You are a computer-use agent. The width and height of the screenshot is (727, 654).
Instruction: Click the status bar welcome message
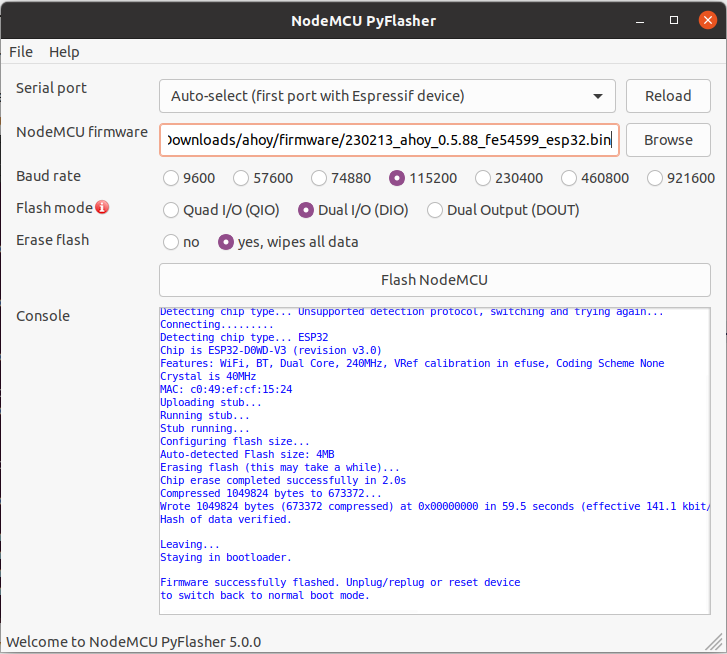134,642
